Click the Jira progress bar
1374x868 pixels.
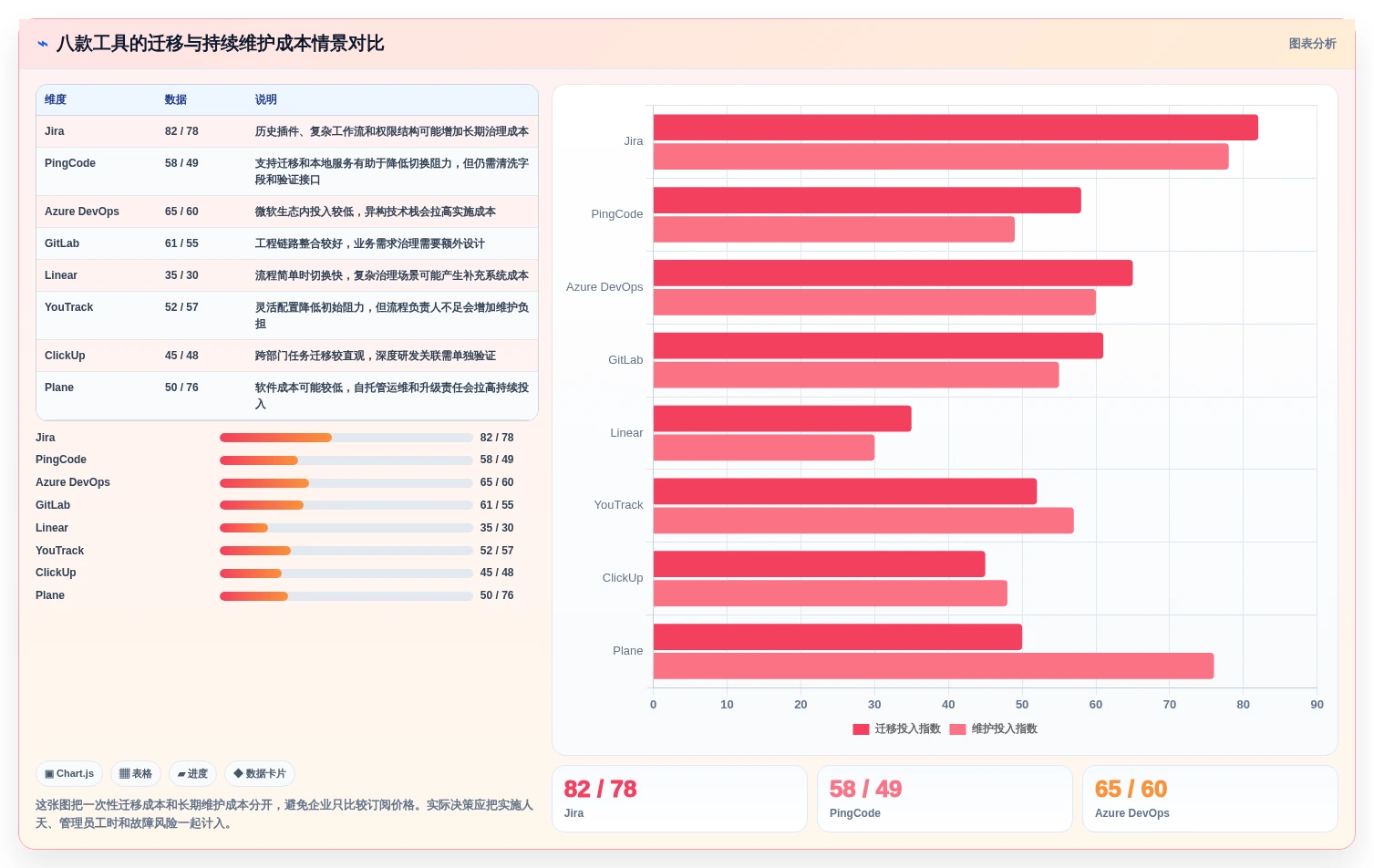click(x=346, y=438)
